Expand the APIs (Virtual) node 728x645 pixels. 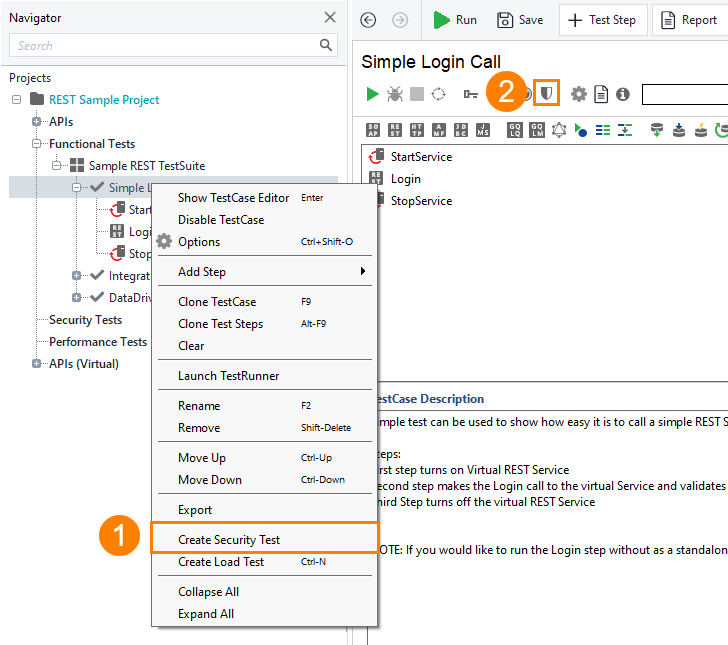36,363
